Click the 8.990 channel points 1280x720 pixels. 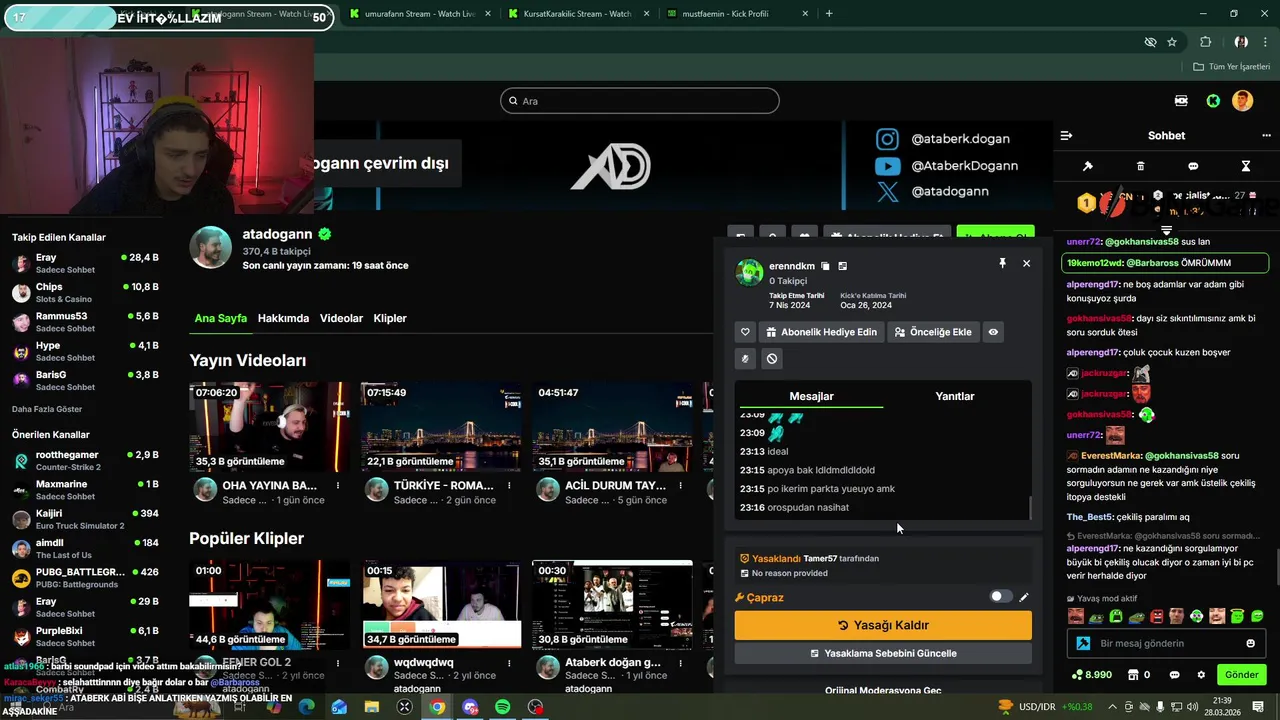pyautogui.click(x=1091, y=675)
